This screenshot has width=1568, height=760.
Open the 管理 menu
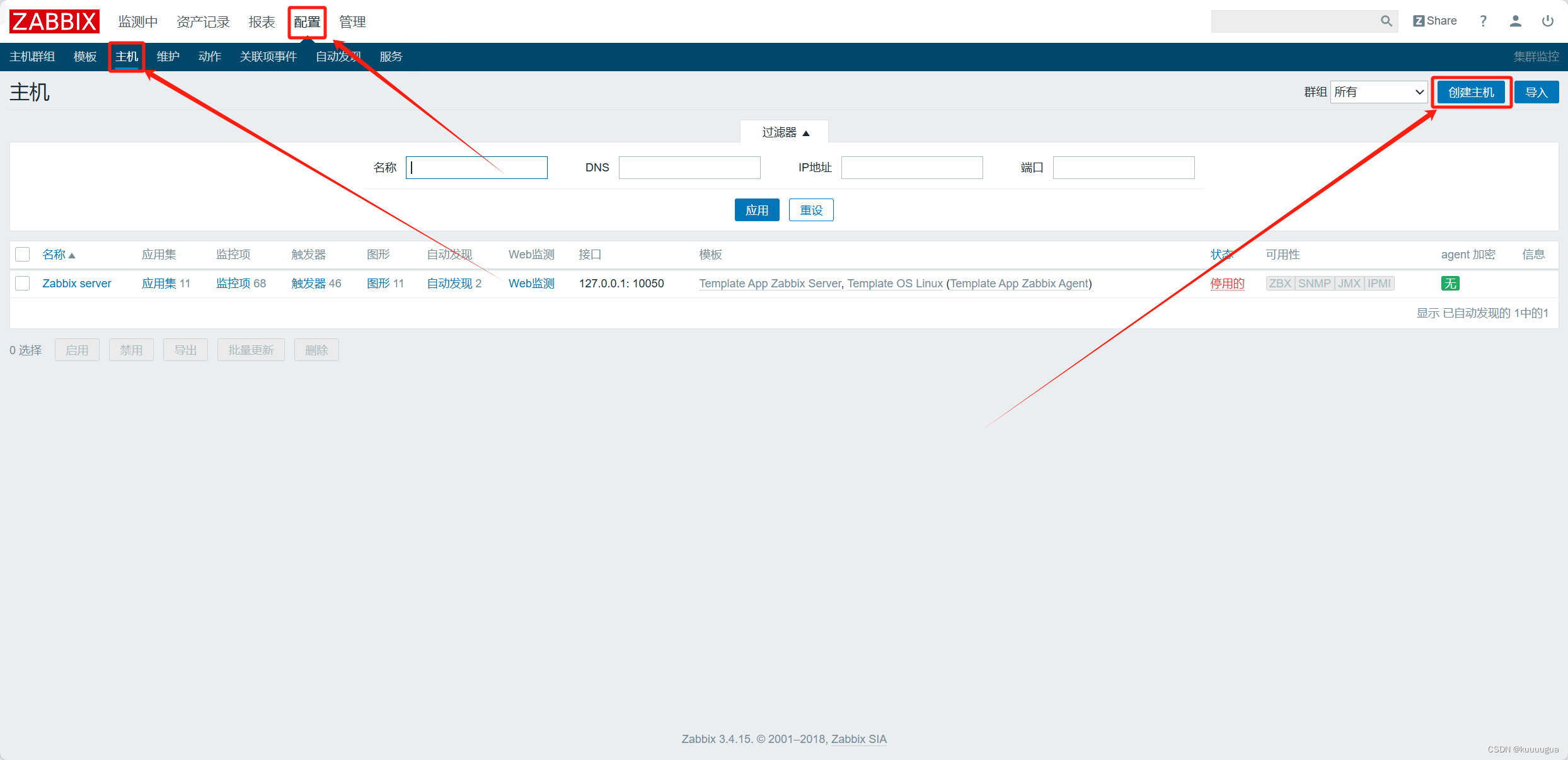[x=352, y=21]
